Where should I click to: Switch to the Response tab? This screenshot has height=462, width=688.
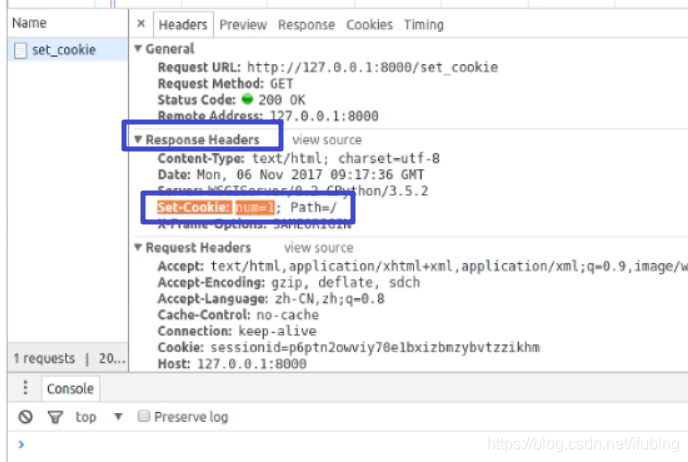coord(306,25)
